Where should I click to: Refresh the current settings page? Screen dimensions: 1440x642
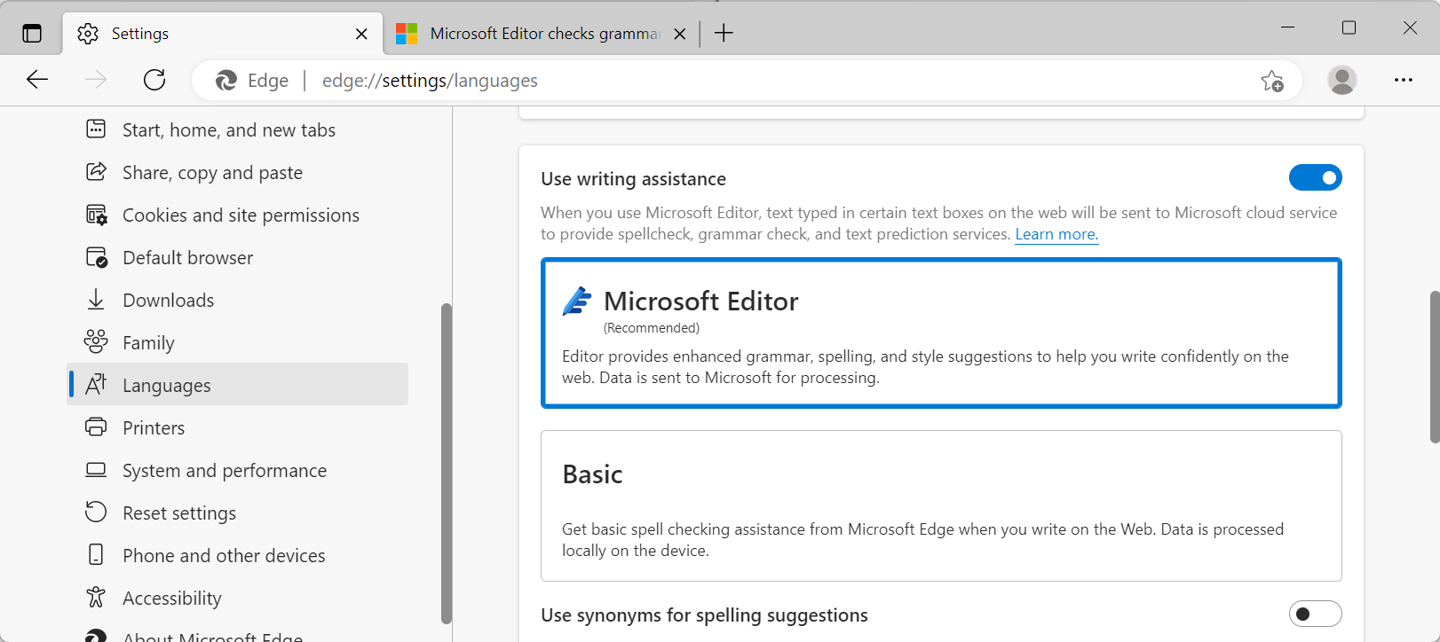(x=154, y=80)
